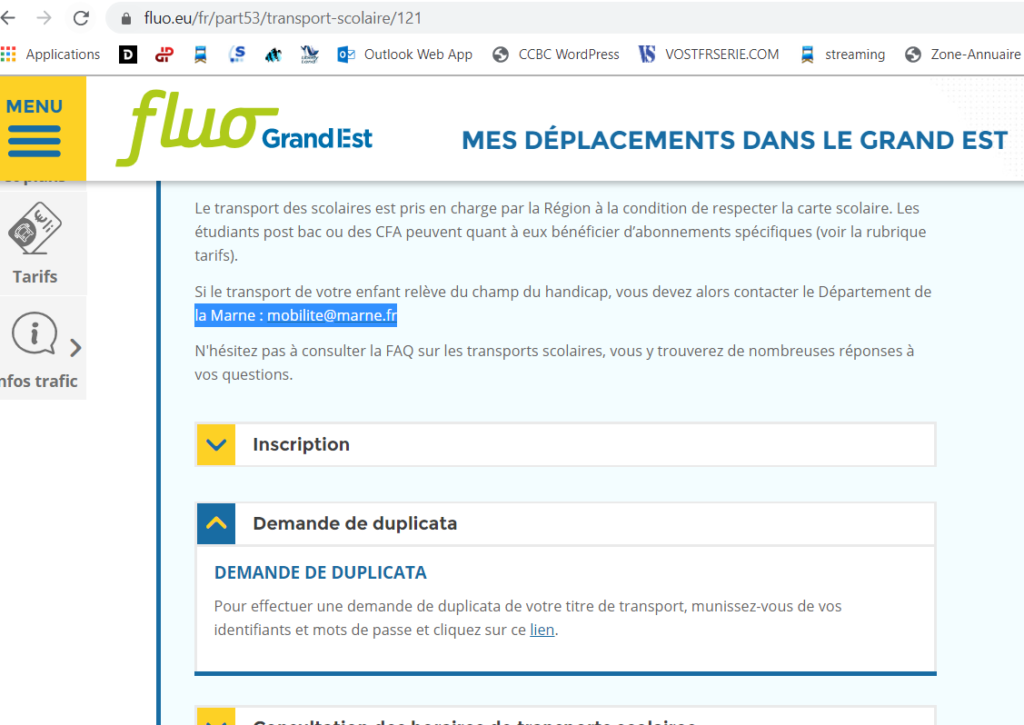Image resolution: width=1024 pixels, height=725 pixels.
Task: Open the red dP bookmark icon
Action: tap(164, 54)
